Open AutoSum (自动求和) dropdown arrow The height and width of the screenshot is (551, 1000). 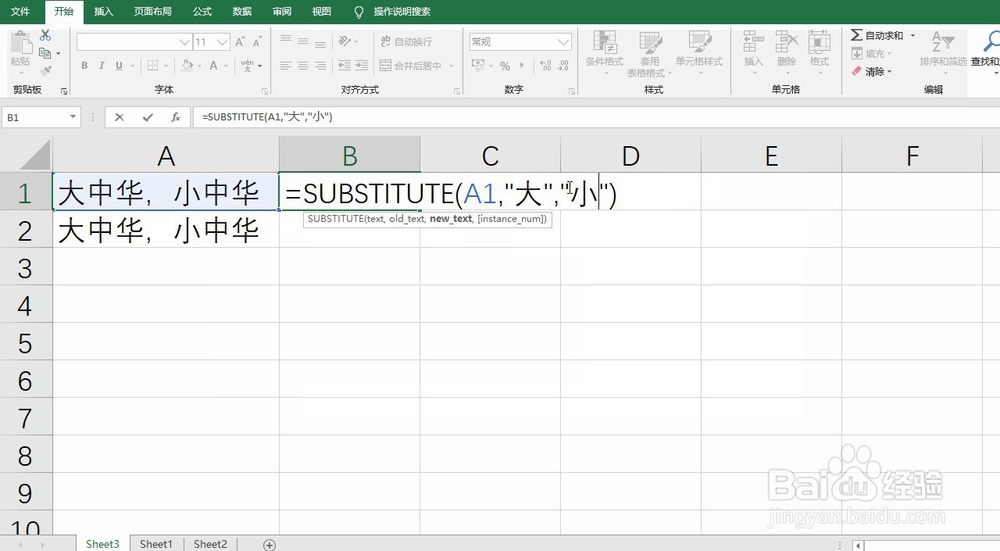coord(913,35)
